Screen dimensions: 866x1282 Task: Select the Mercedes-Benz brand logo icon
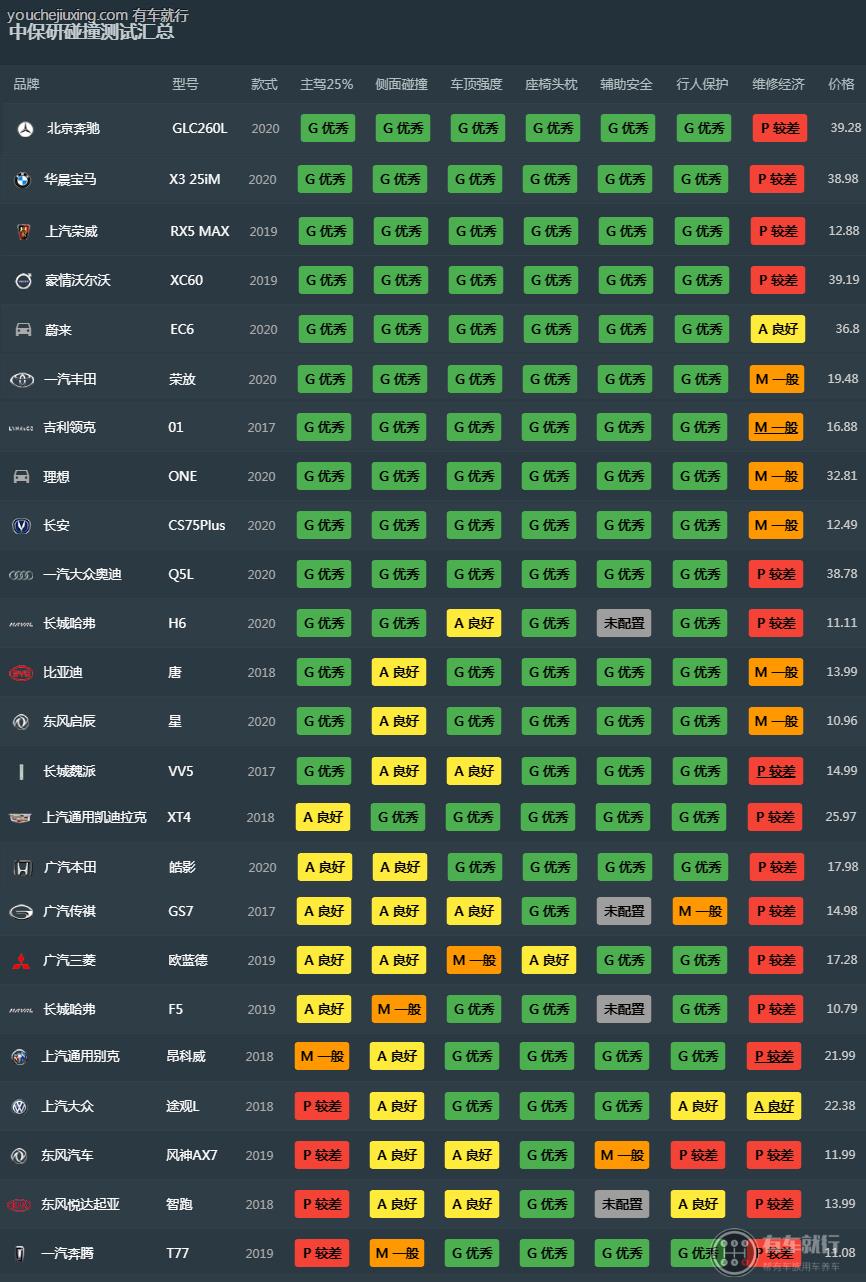pyautogui.click(x=27, y=128)
